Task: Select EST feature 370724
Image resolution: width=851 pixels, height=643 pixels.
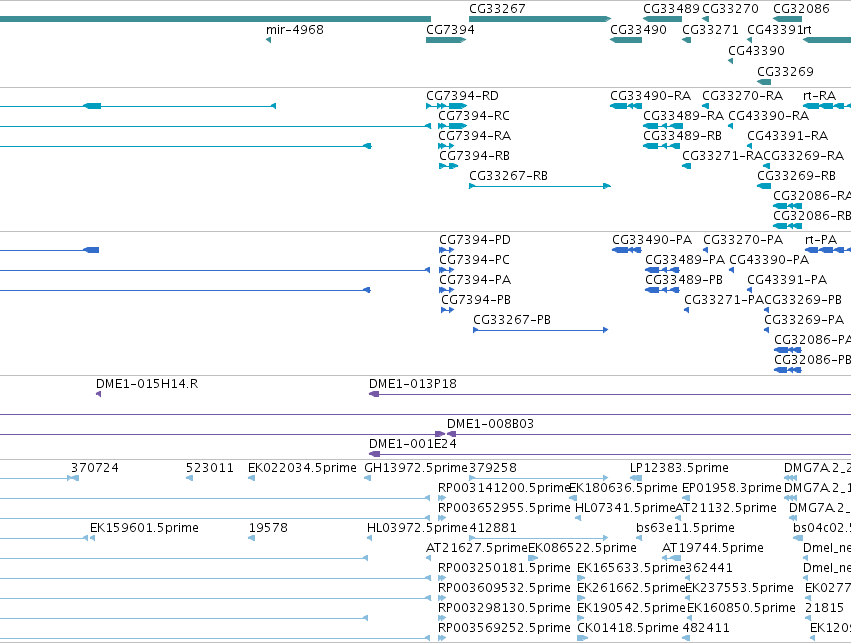Action: click(x=73, y=478)
